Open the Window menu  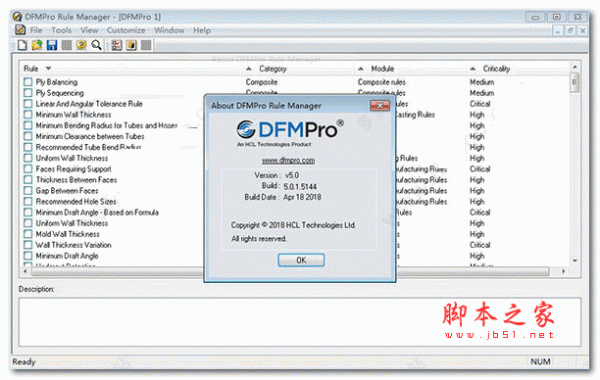(x=169, y=30)
